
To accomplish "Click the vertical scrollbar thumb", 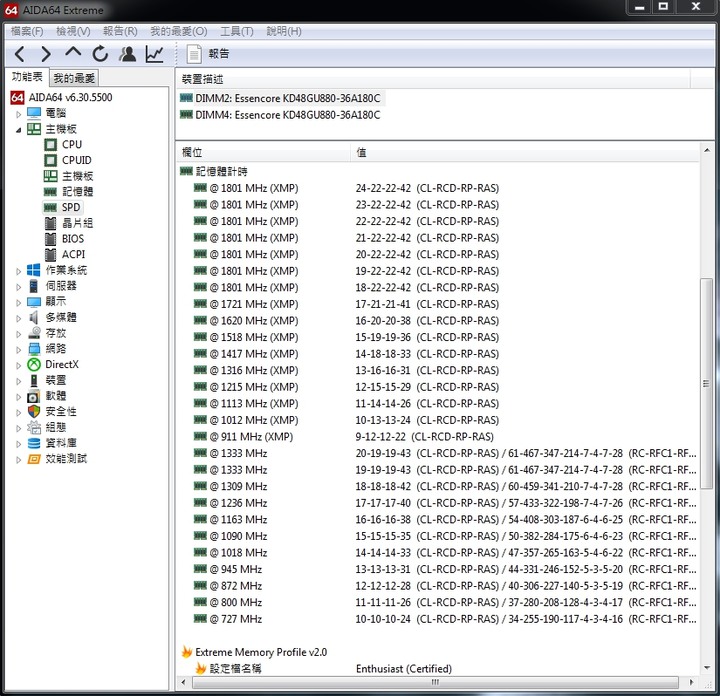I will pos(707,384).
